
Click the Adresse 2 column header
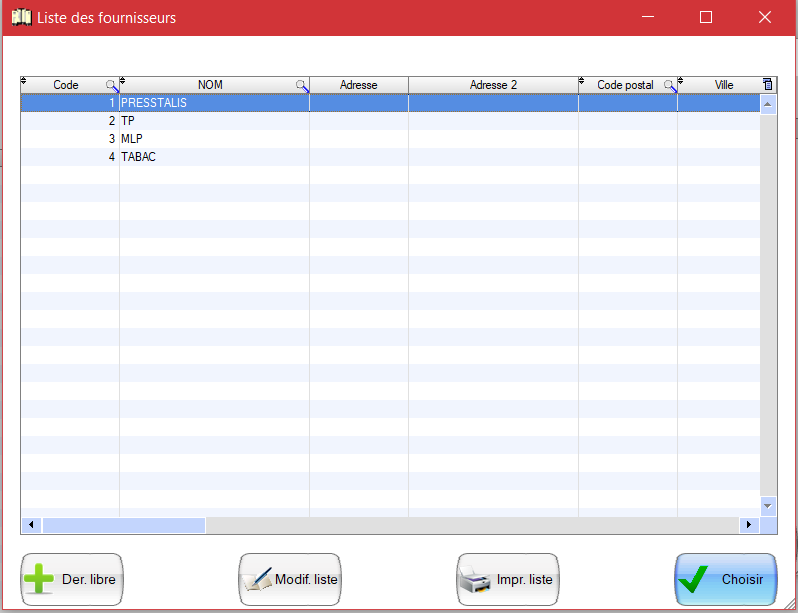(x=493, y=86)
